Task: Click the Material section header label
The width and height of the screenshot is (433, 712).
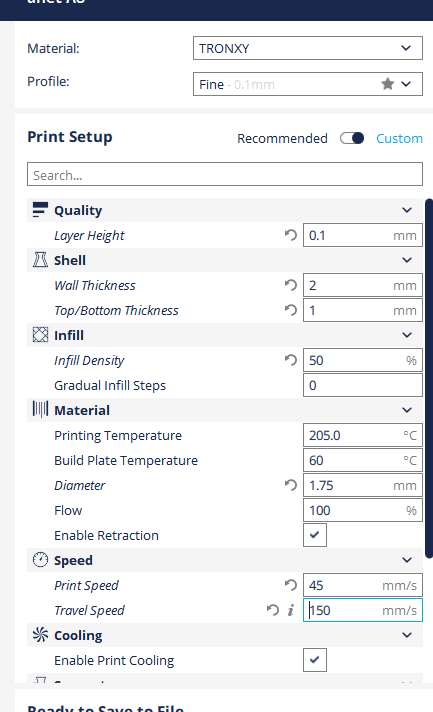Action: (x=82, y=410)
